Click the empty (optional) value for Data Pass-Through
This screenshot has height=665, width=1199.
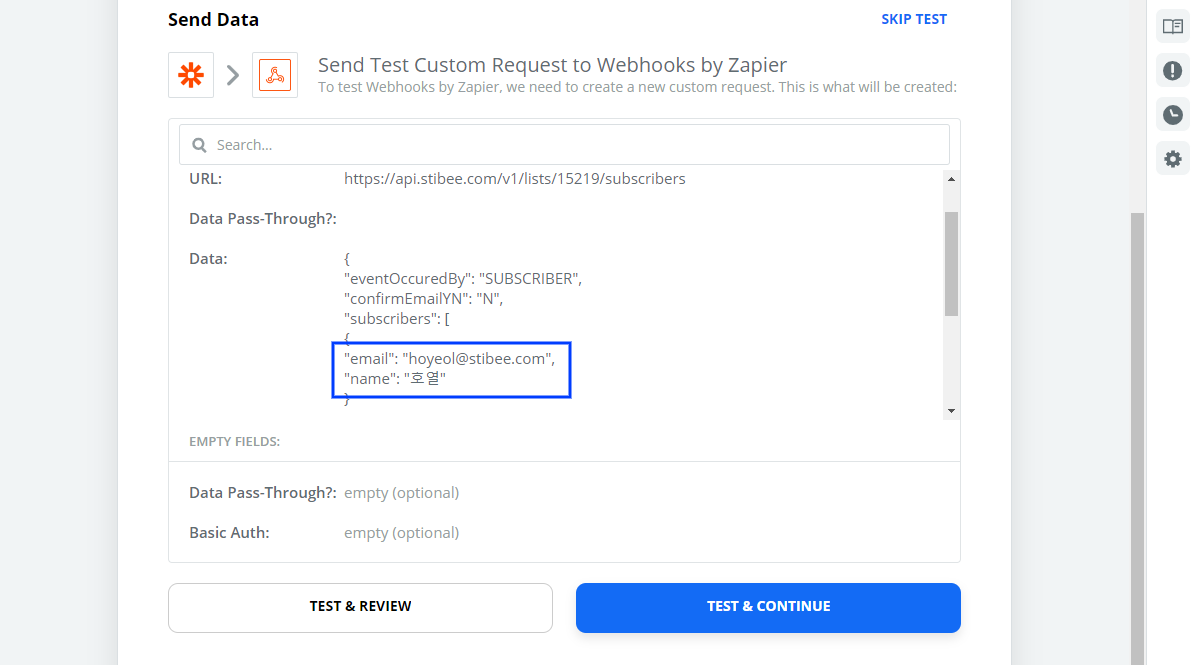coord(401,493)
